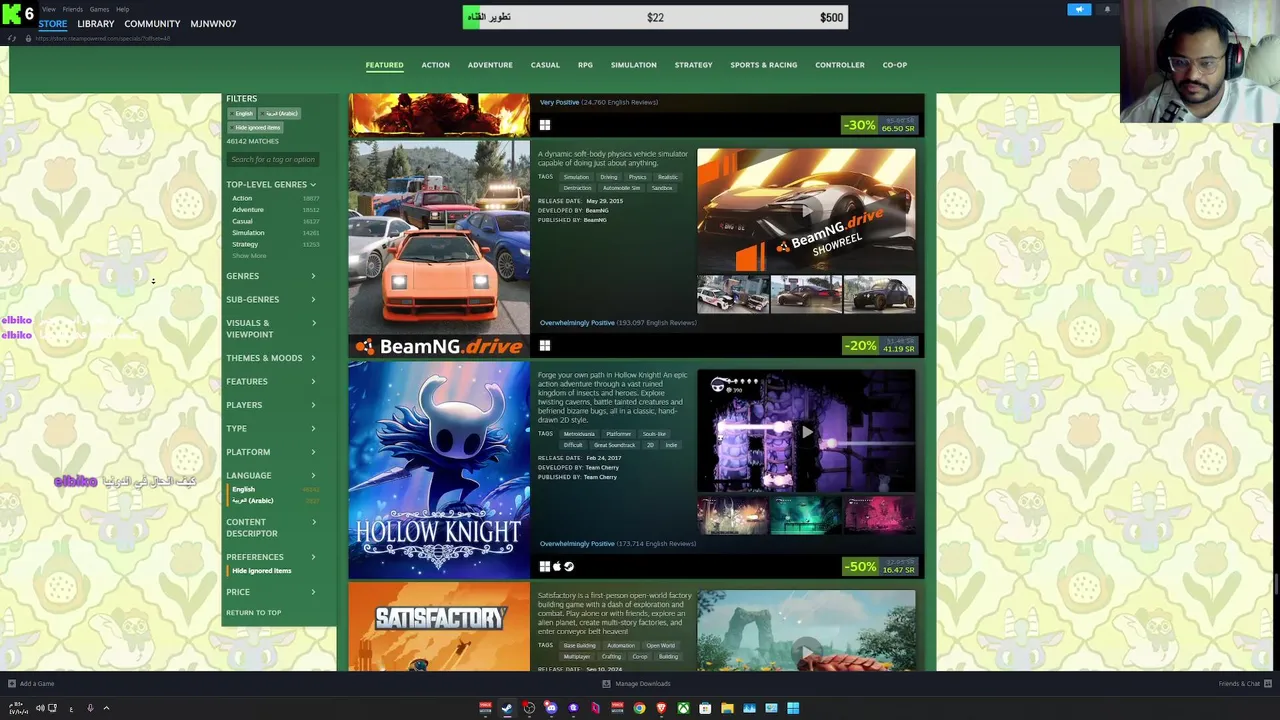
Task: Expand the Genres filter section
Action: (x=271, y=276)
